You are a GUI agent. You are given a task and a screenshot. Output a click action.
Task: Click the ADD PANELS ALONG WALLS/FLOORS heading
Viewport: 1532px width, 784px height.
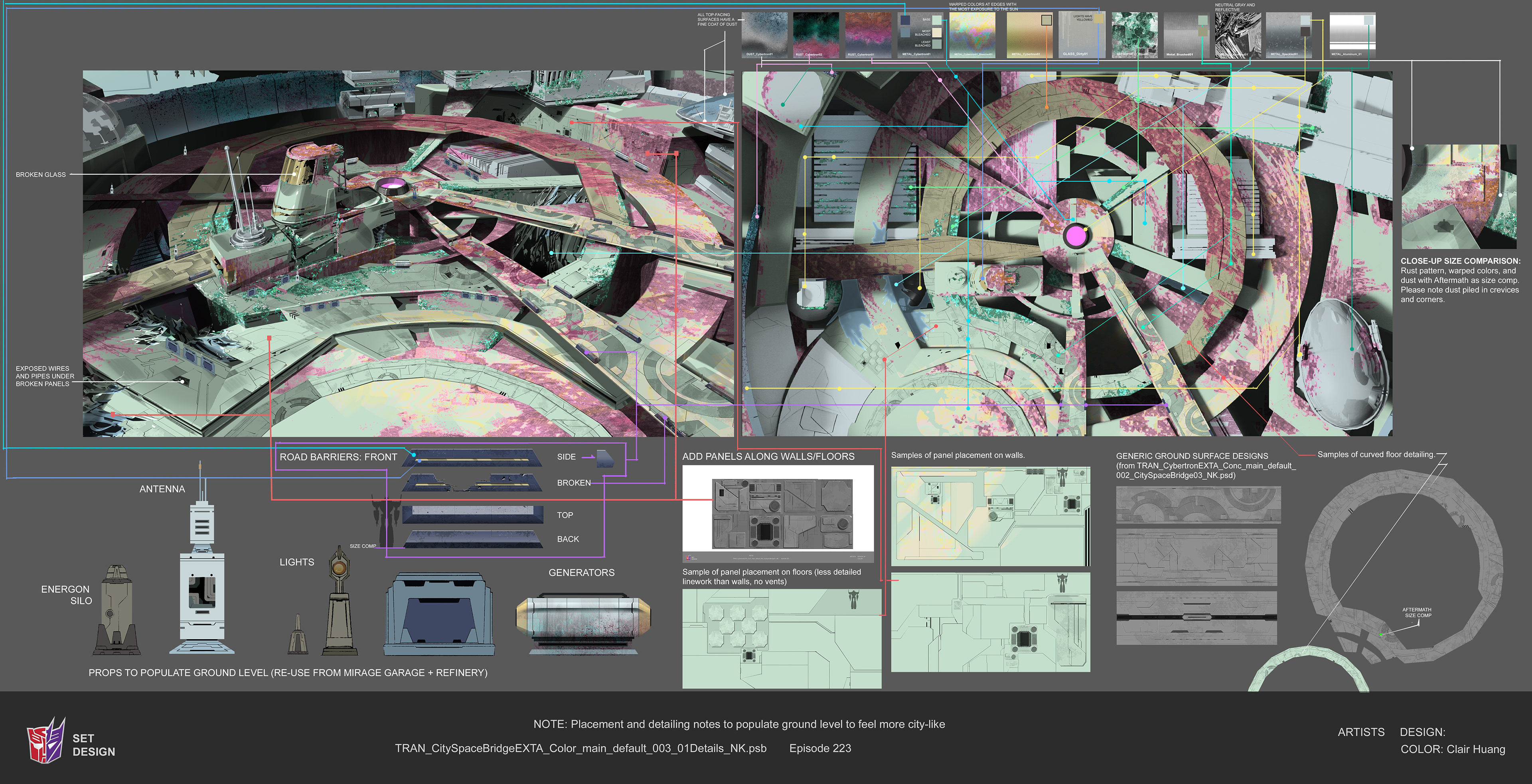[x=769, y=456]
